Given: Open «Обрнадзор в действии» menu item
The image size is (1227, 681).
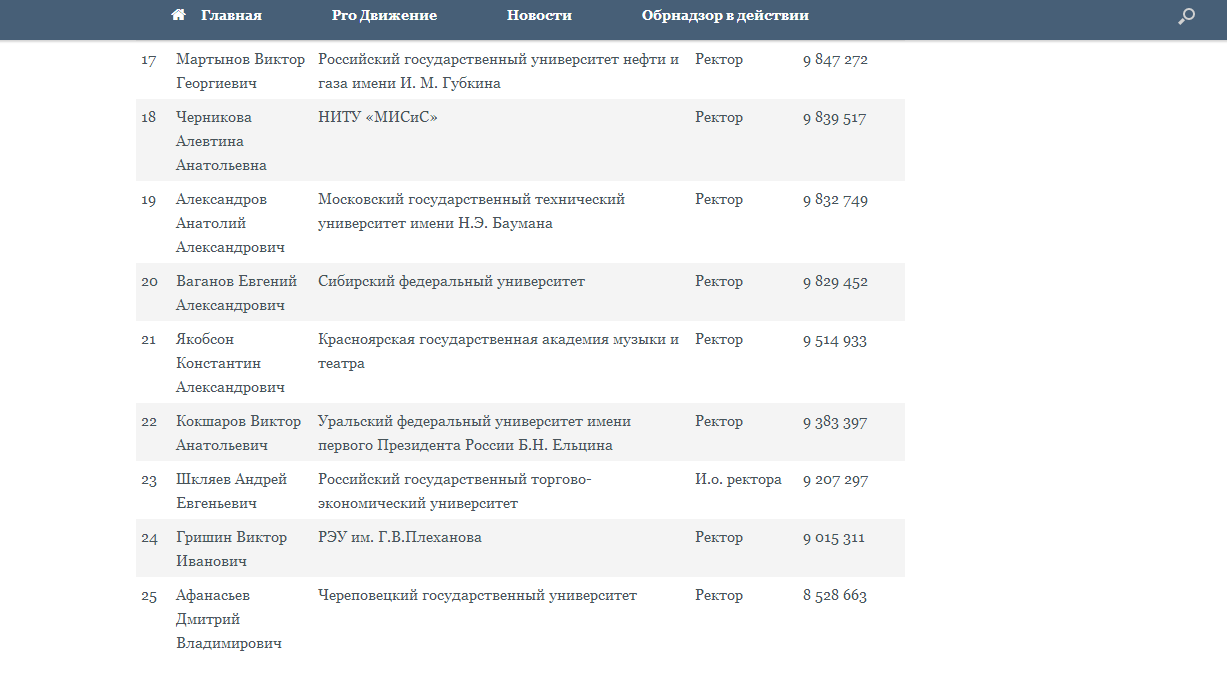Looking at the screenshot, I should [725, 15].
